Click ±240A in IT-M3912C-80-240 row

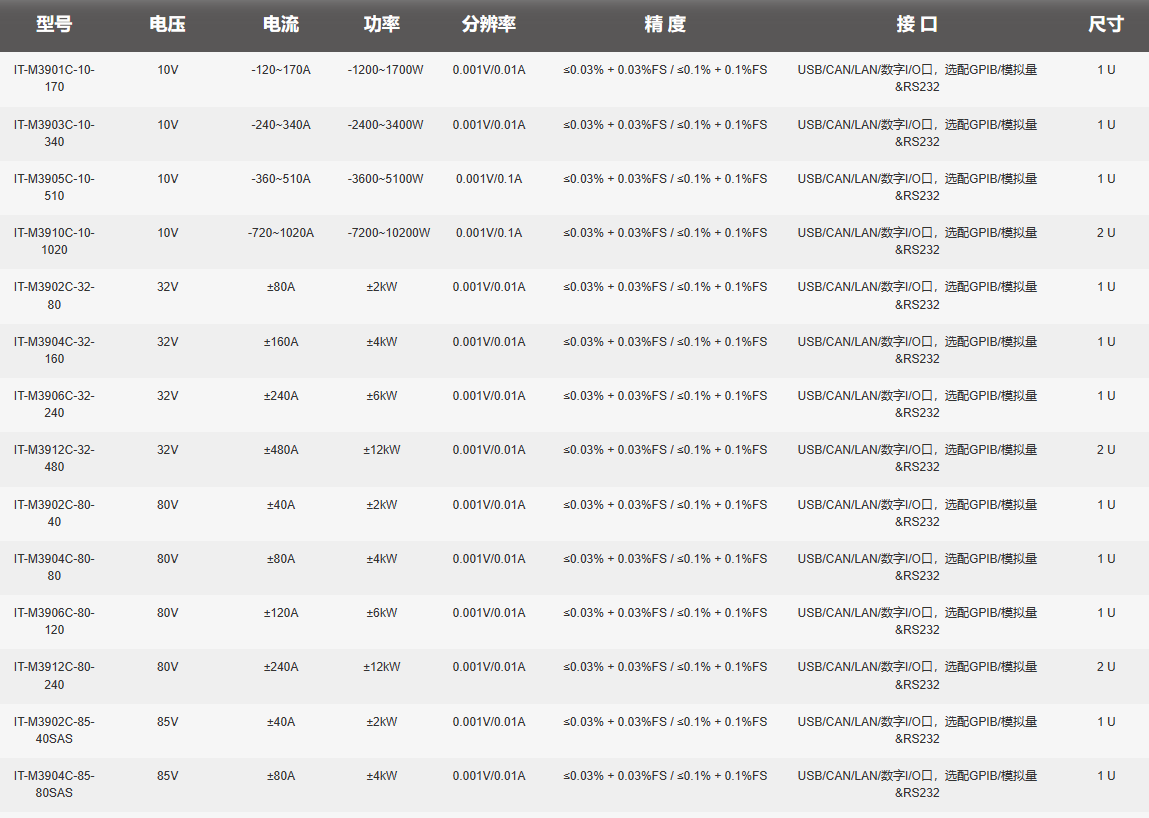[281, 667]
